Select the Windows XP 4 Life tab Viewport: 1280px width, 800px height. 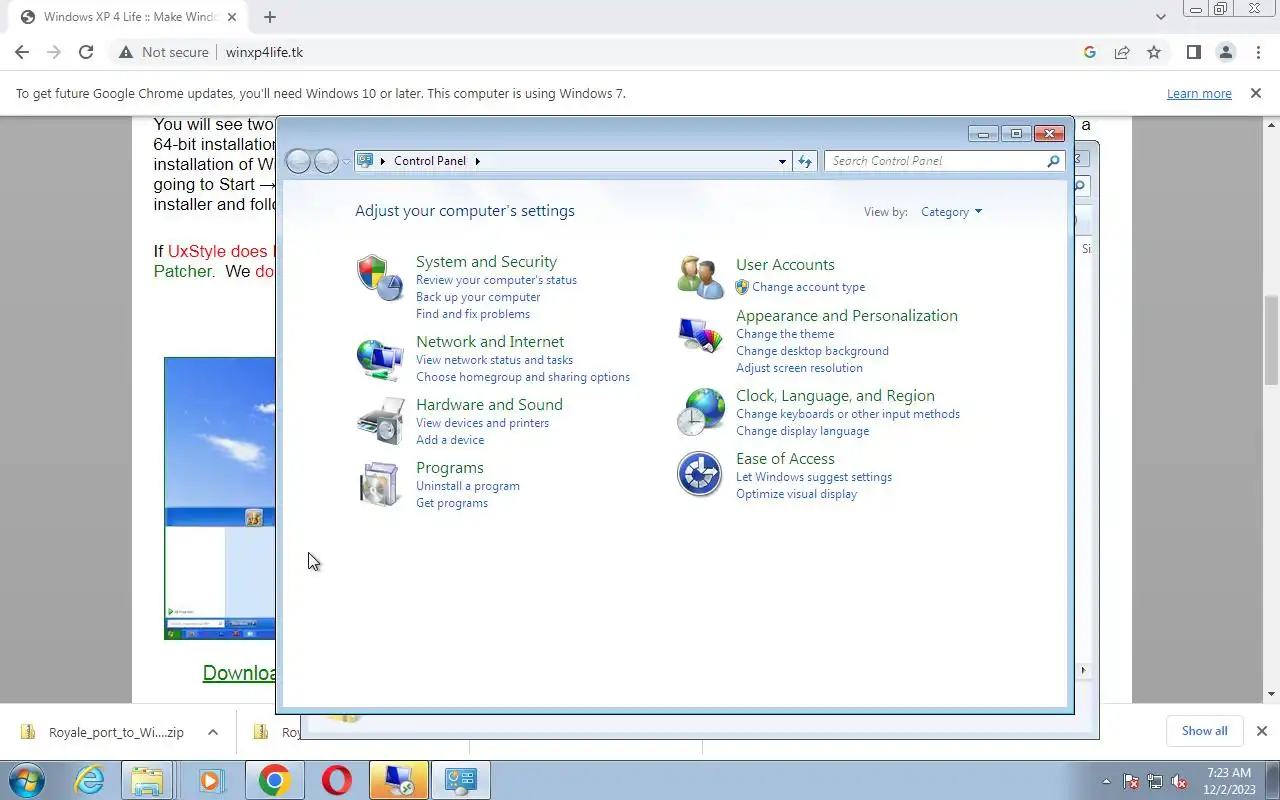pyautogui.click(x=128, y=17)
